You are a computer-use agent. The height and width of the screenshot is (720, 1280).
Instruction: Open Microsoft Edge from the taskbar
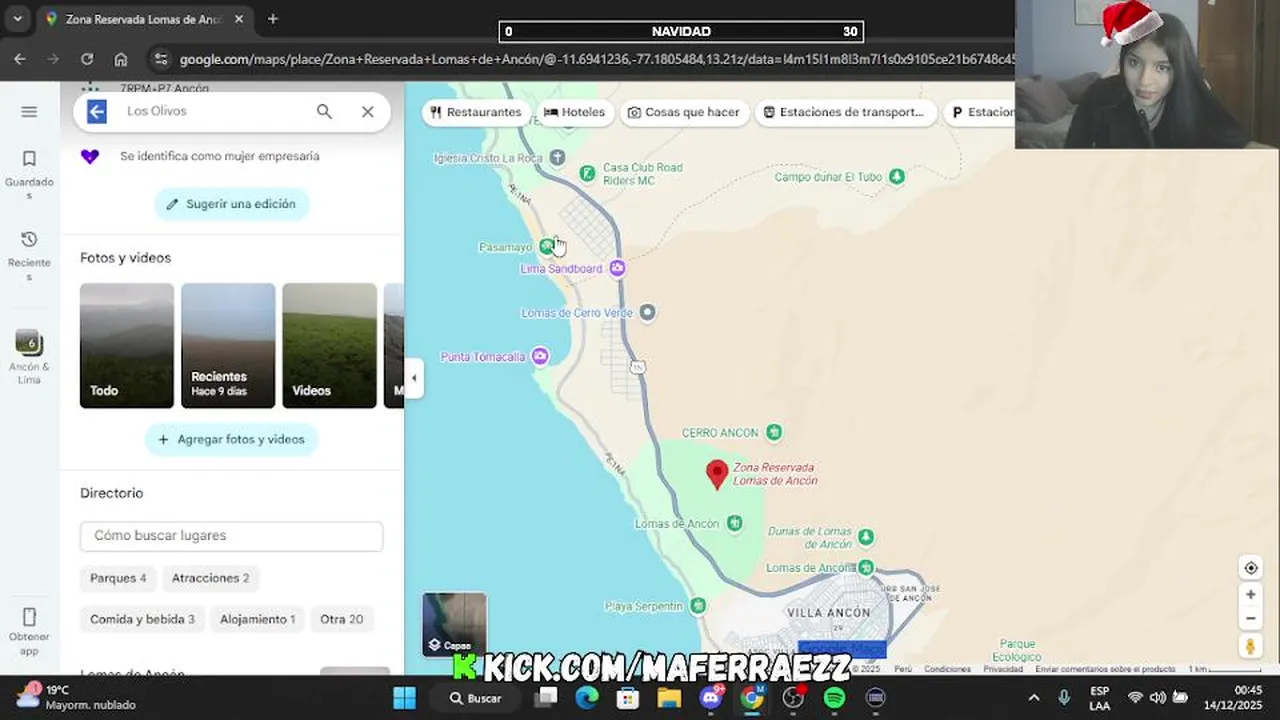pos(587,698)
